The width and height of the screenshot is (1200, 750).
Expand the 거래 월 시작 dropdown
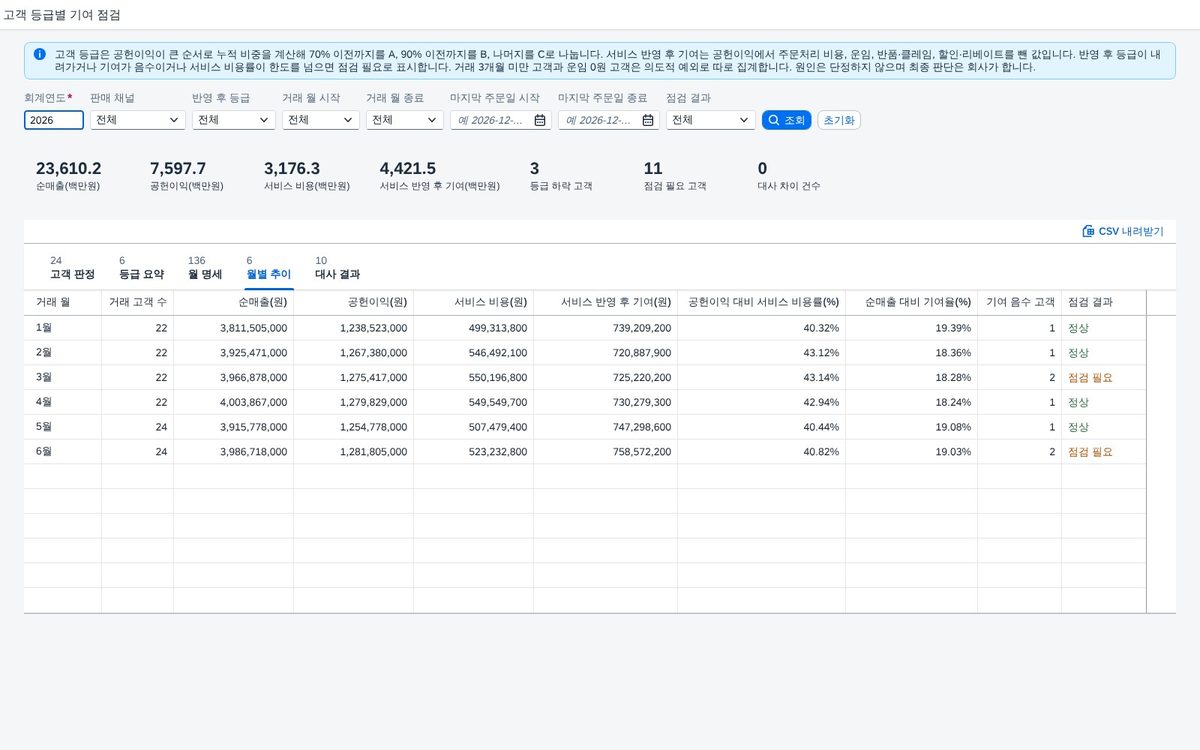[x=320, y=120]
